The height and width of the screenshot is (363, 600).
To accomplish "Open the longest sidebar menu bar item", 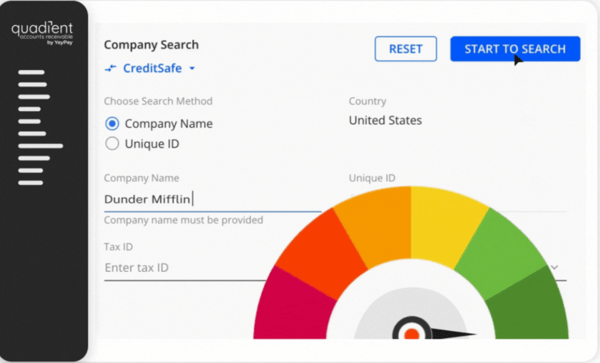I will click(x=41, y=146).
